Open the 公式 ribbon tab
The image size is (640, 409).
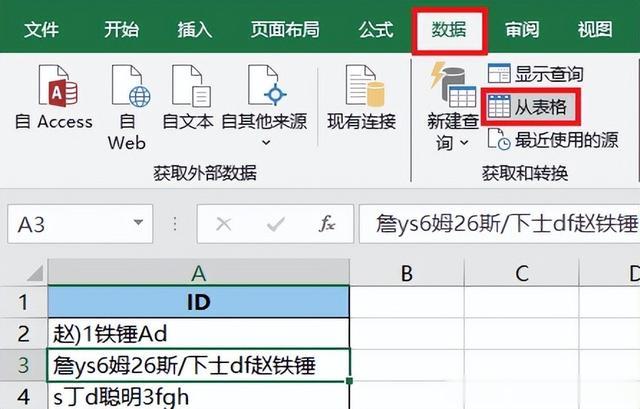pyautogui.click(x=376, y=29)
